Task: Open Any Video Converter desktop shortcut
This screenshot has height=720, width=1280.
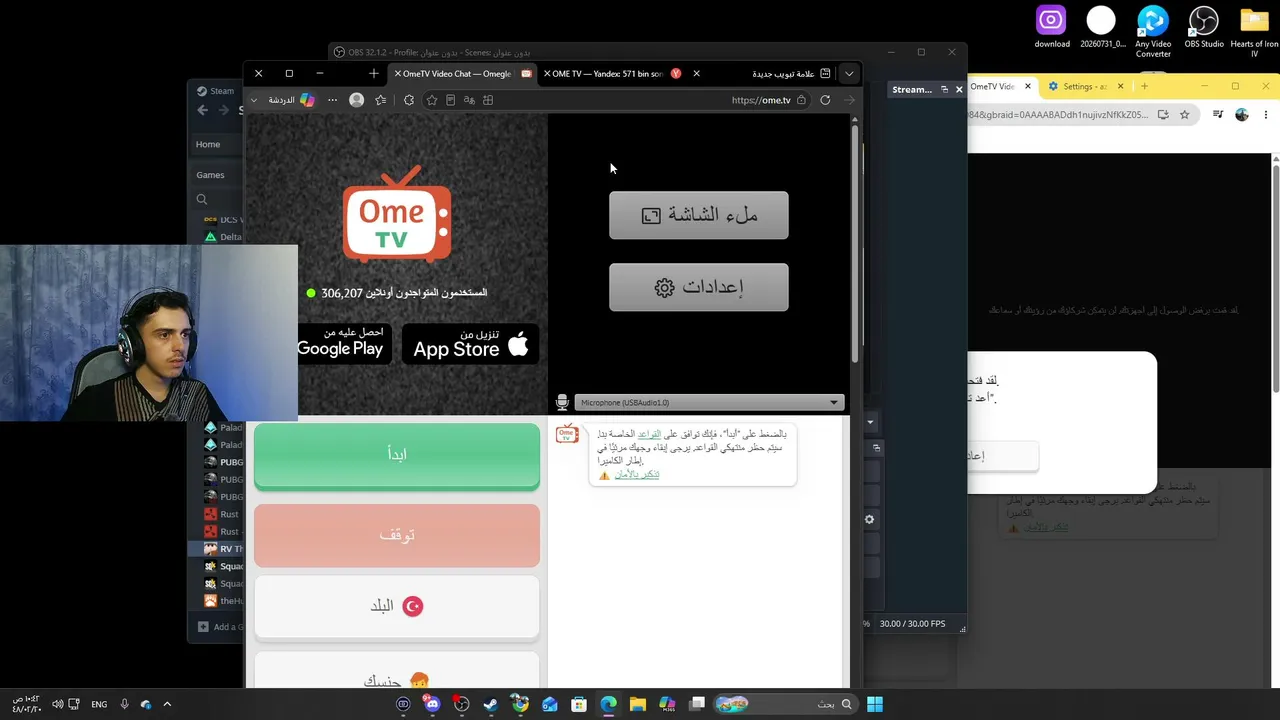Action: (x=1153, y=31)
